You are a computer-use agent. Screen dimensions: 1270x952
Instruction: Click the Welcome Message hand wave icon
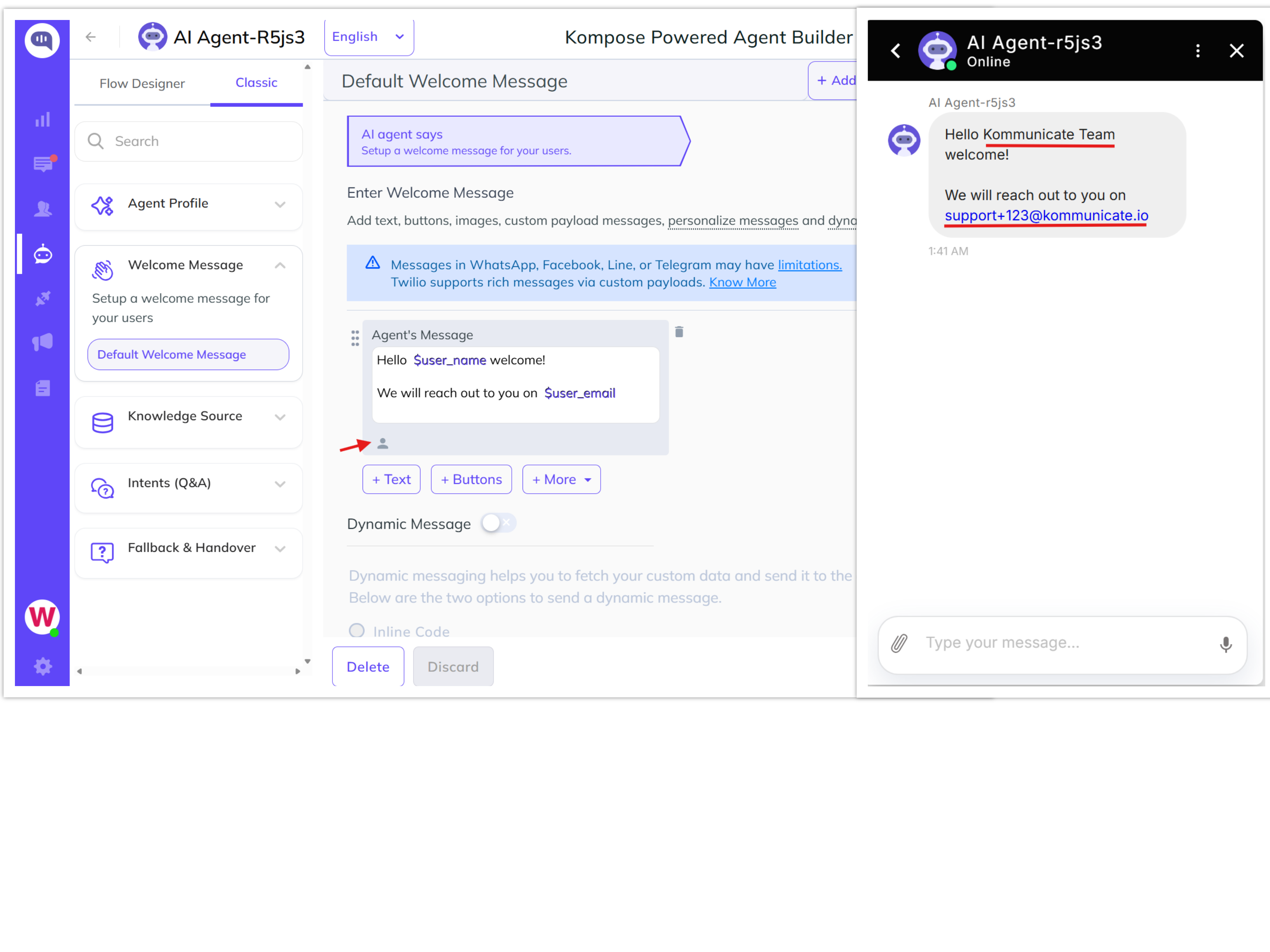[103, 270]
